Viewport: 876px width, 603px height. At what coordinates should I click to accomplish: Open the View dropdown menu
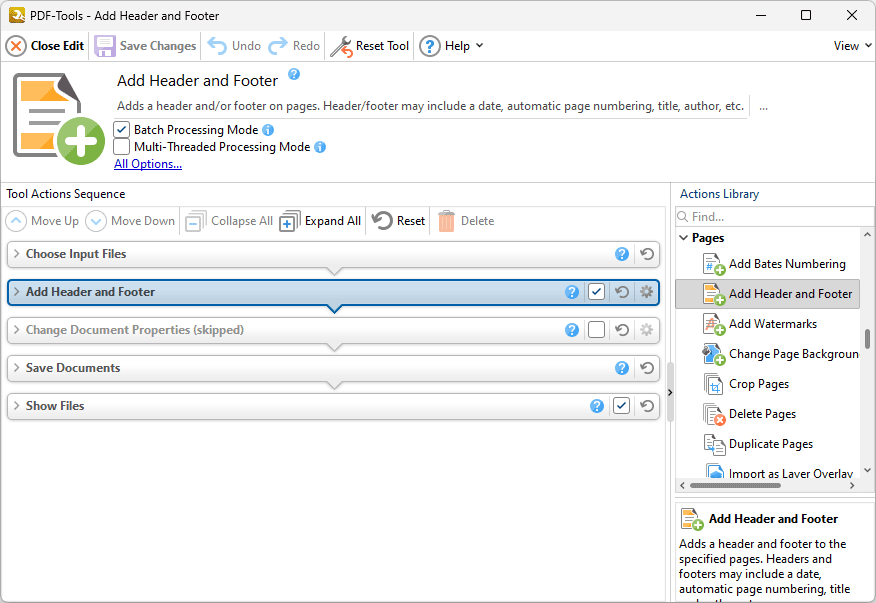[852, 46]
